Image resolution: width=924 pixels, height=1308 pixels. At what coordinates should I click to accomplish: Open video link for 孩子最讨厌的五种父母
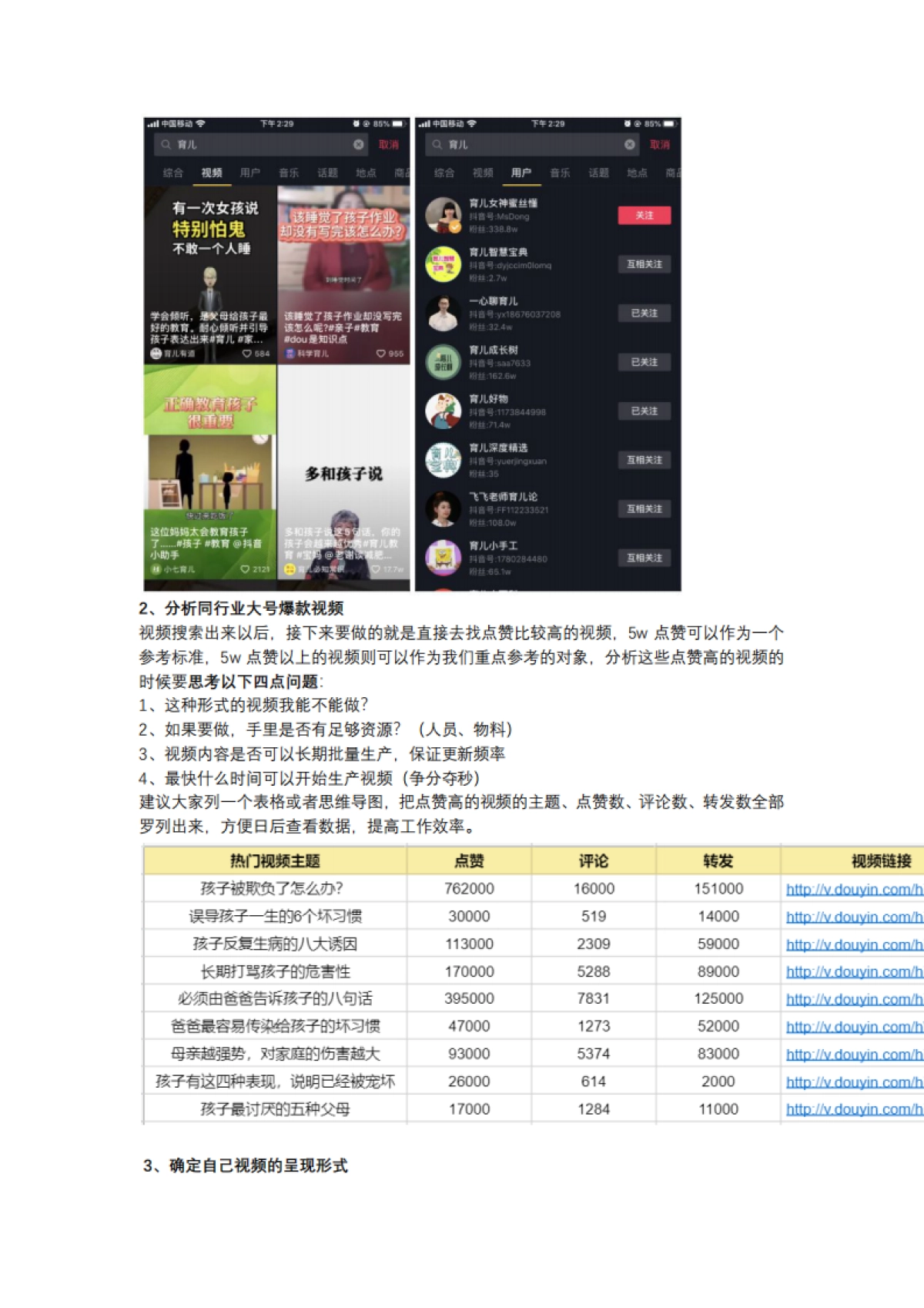(x=854, y=1110)
